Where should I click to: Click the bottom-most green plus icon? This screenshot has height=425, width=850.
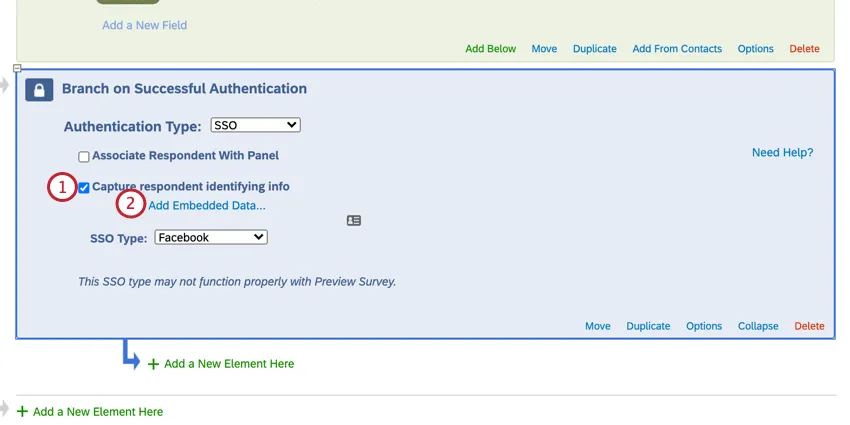22,411
